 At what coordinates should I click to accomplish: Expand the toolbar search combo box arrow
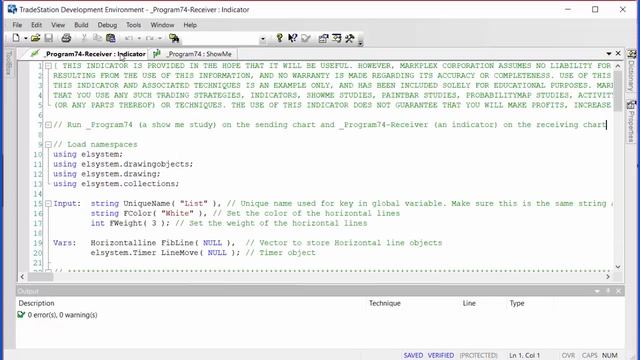263,39
